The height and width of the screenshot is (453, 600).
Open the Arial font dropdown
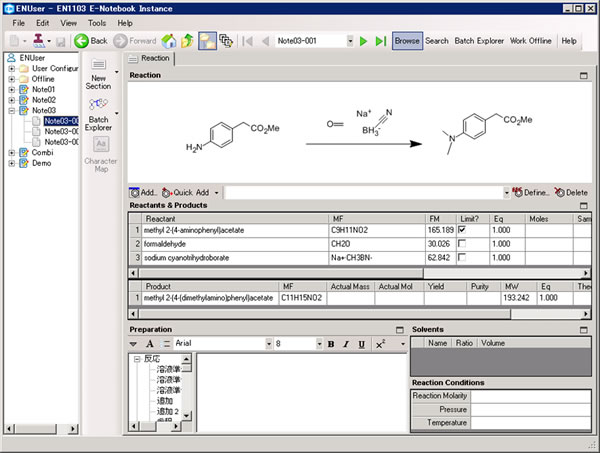(267, 344)
